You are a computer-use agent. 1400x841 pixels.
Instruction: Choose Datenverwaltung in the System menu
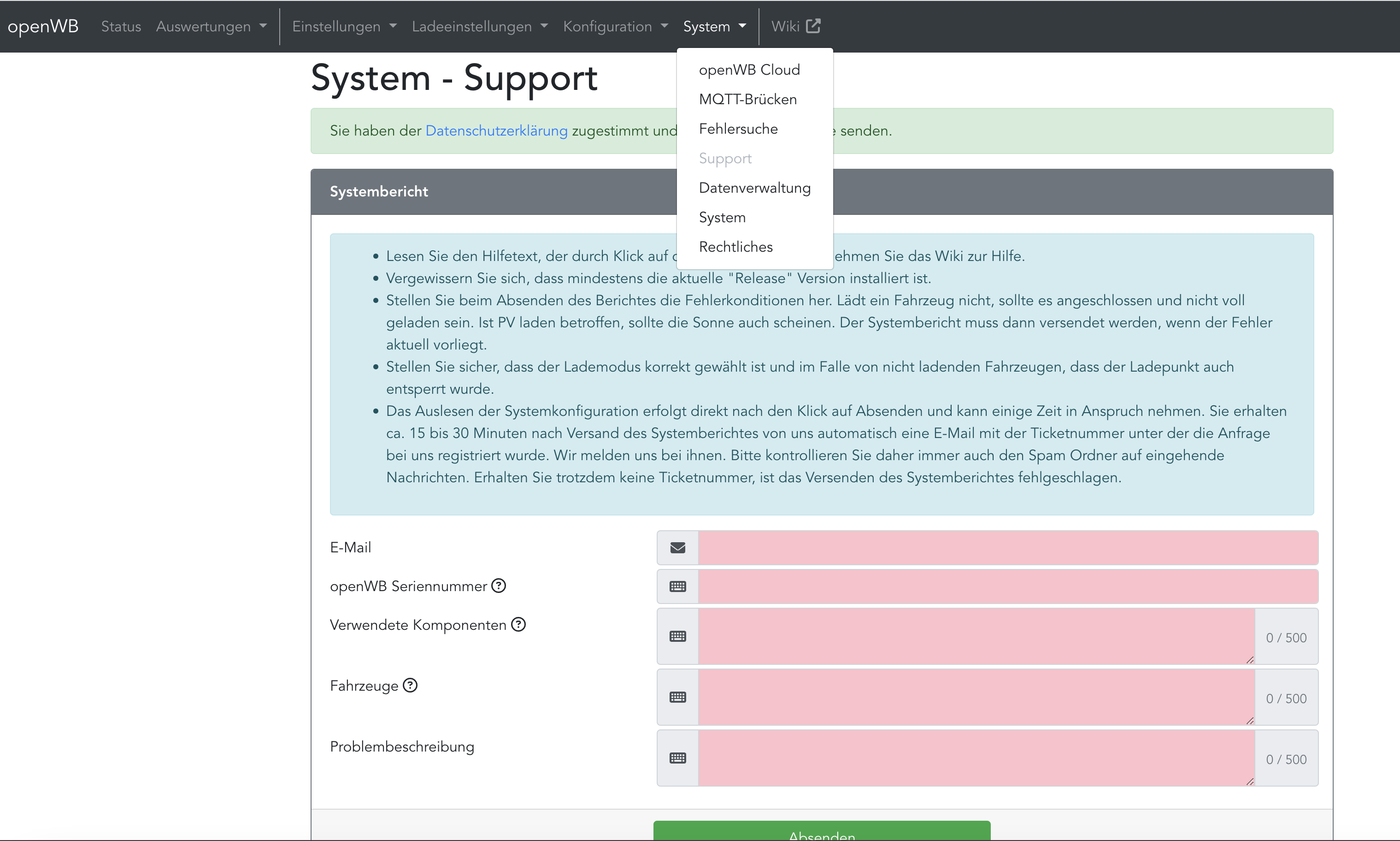[x=754, y=188]
